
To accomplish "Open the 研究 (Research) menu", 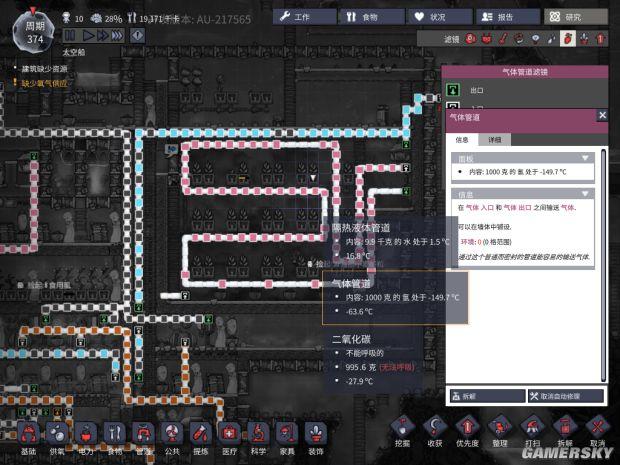I will click(576, 17).
